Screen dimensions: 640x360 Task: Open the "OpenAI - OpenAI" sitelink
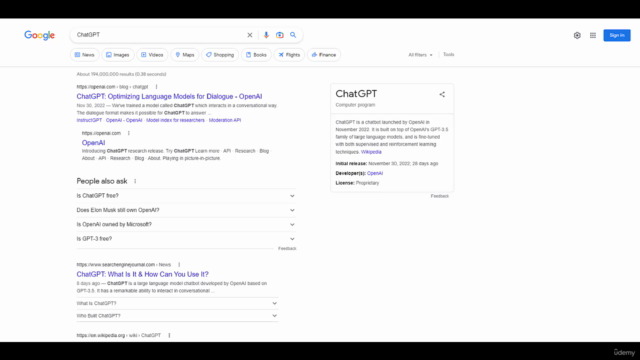[x=124, y=120]
